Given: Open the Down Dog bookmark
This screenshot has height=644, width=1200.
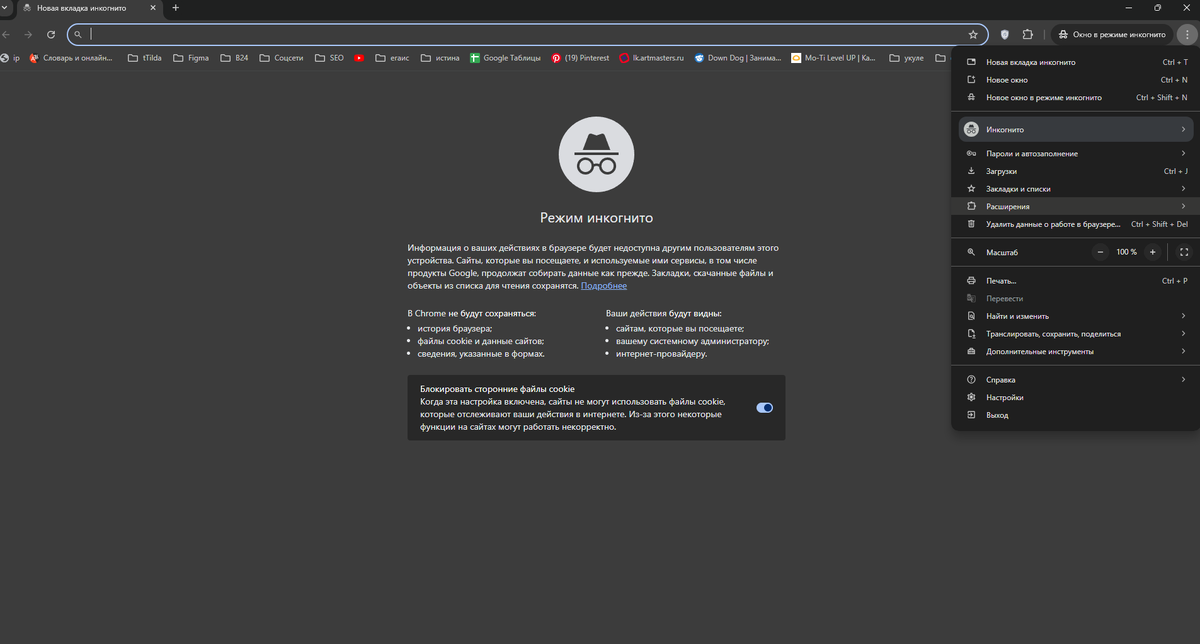Looking at the screenshot, I should [x=738, y=58].
